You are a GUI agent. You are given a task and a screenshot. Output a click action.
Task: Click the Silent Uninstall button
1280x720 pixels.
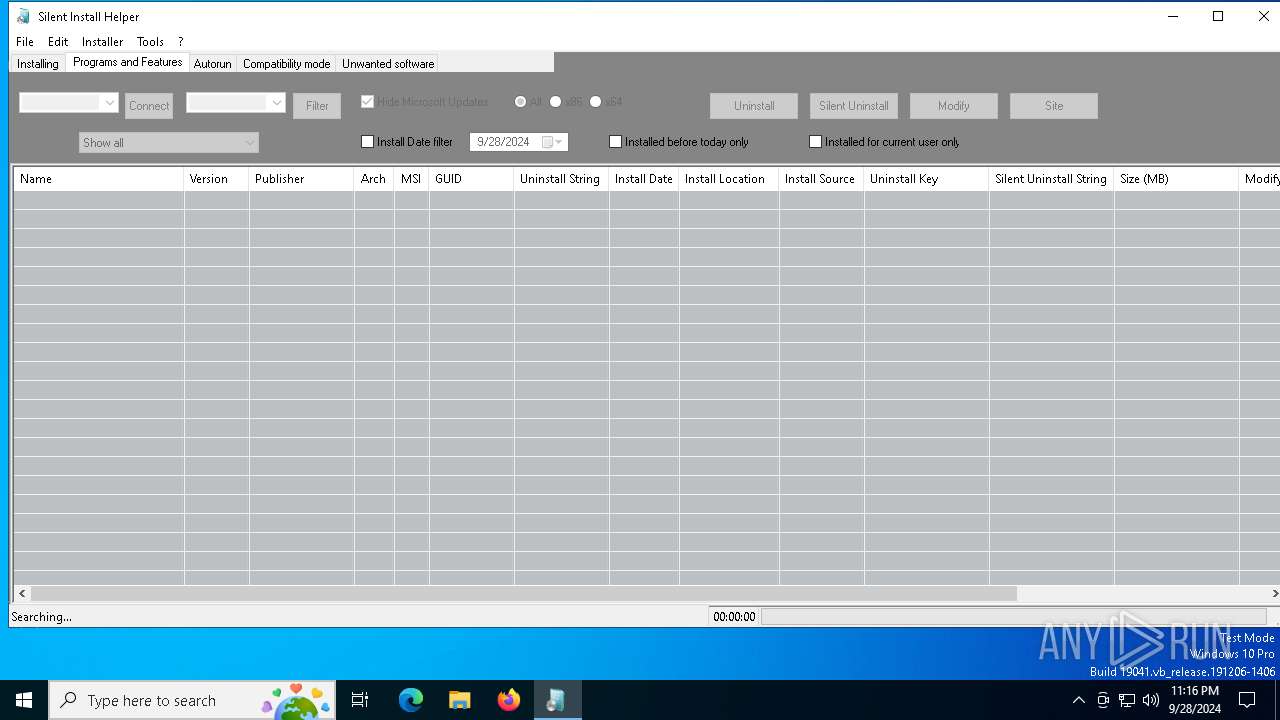pyautogui.click(x=854, y=106)
